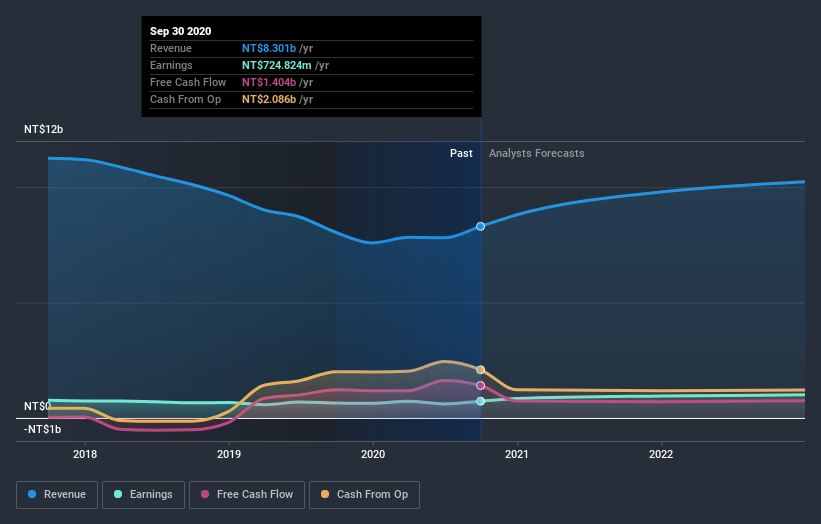
Task: Click the NT$8.301b revenue value
Action: [269, 48]
